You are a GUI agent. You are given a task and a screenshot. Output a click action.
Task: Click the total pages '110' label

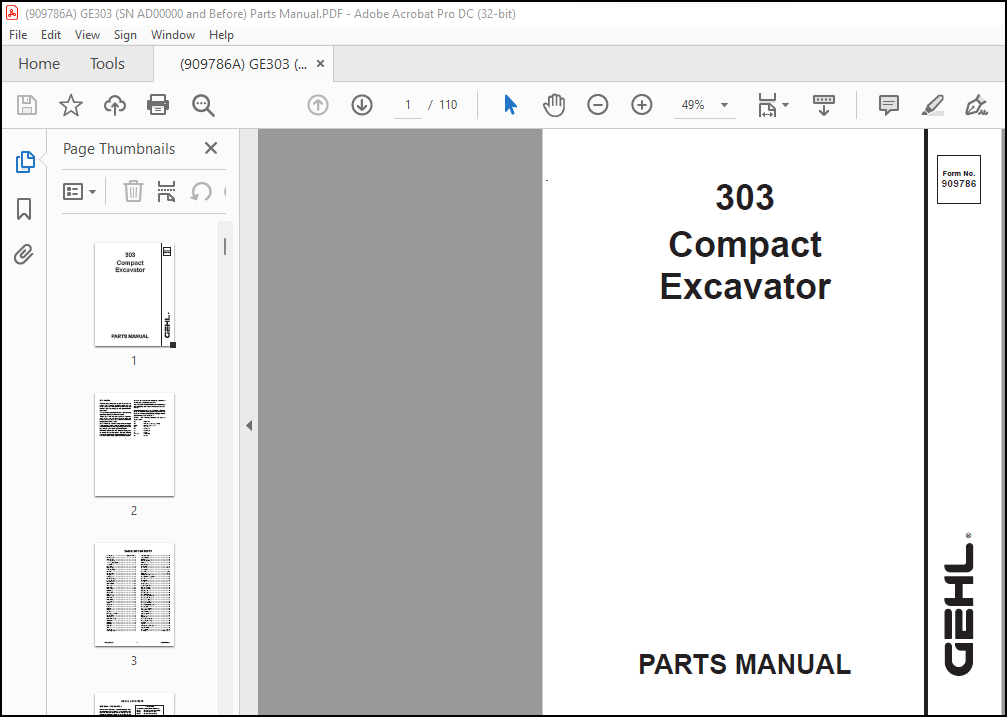click(x=448, y=105)
